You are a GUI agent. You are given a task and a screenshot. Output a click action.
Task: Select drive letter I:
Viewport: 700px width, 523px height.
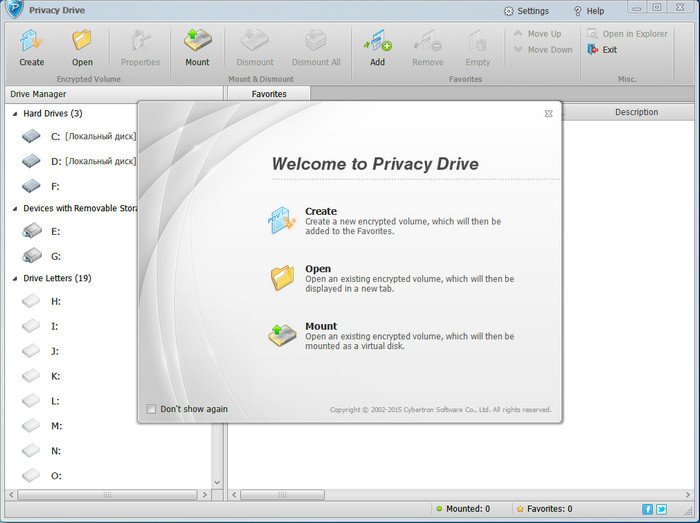(40, 326)
